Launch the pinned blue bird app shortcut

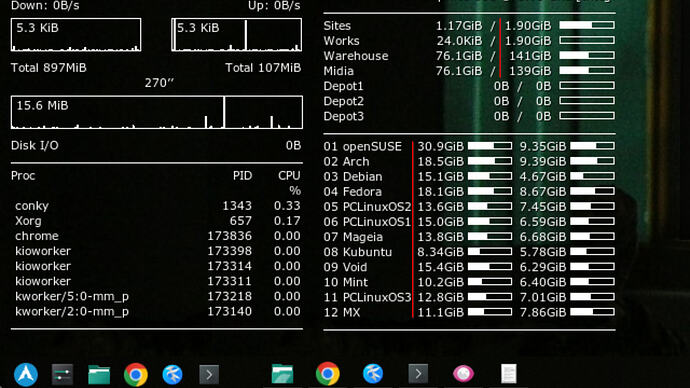click(x=172, y=375)
